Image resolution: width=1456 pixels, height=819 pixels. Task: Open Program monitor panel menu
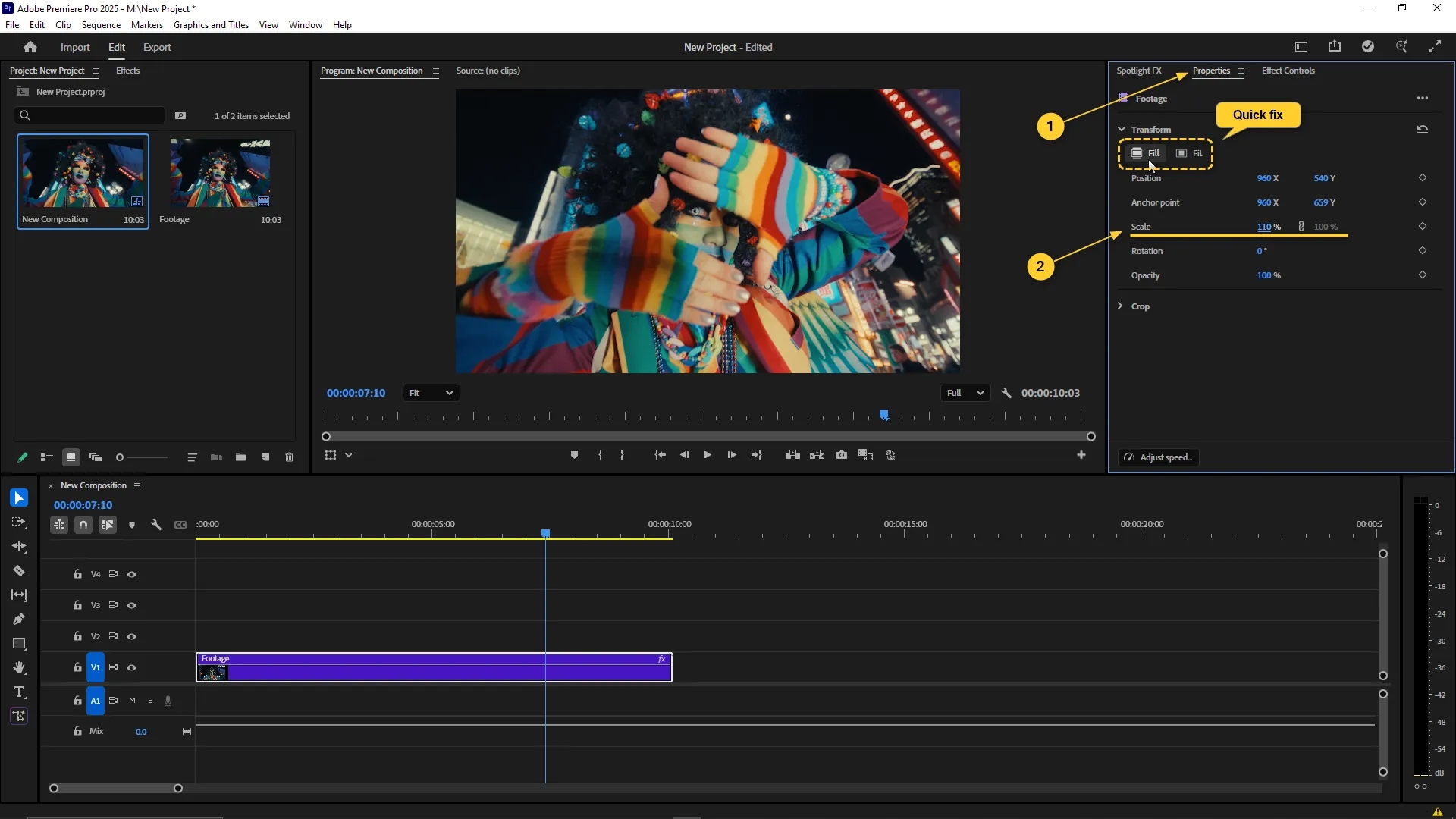coord(436,71)
